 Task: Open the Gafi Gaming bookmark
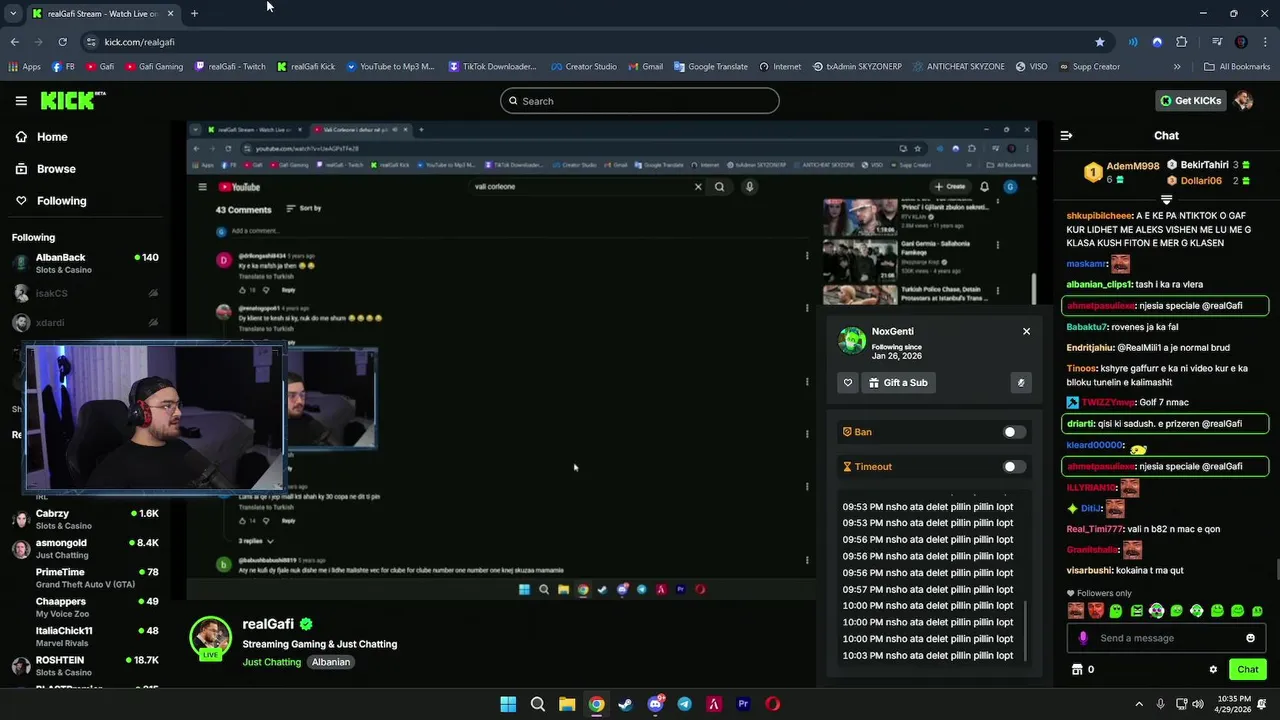pos(153,67)
